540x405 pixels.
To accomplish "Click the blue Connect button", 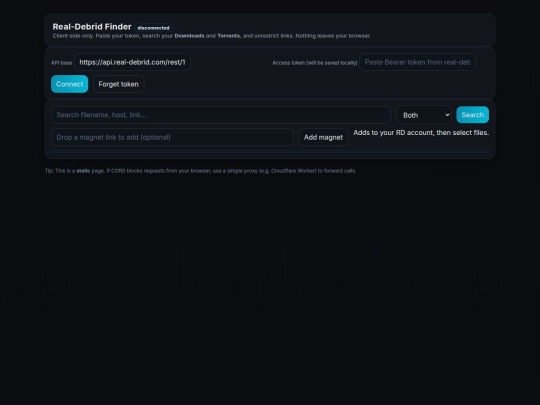I will tap(70, 84).
